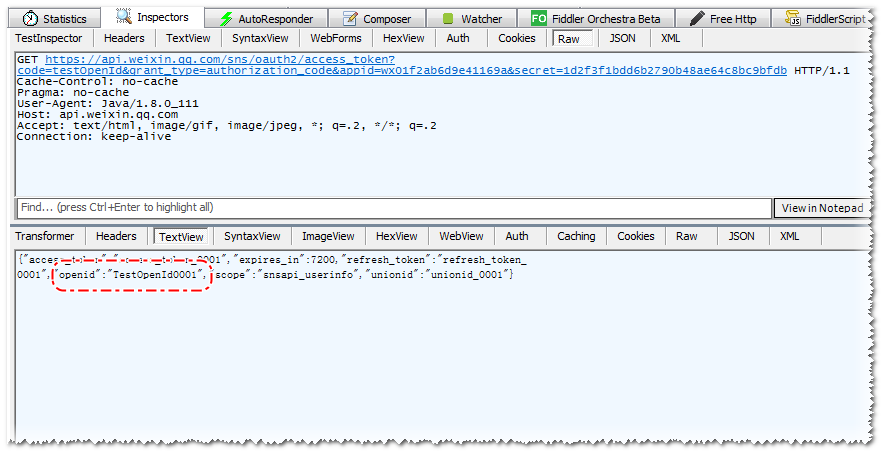Open response HexView tab
The width and height of the screenshot is (887, 457).
(x=397, y=236)
